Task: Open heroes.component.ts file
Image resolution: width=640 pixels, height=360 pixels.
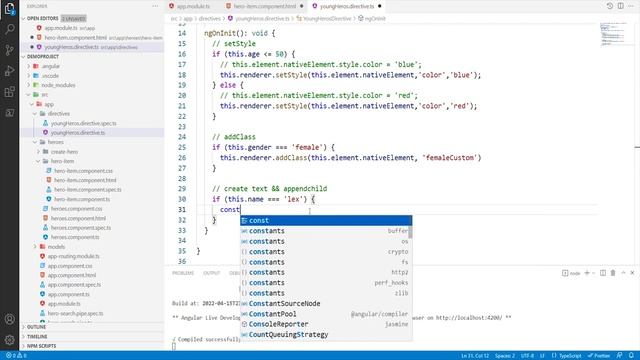Action: pyautogui.click(x=75, y=237)
